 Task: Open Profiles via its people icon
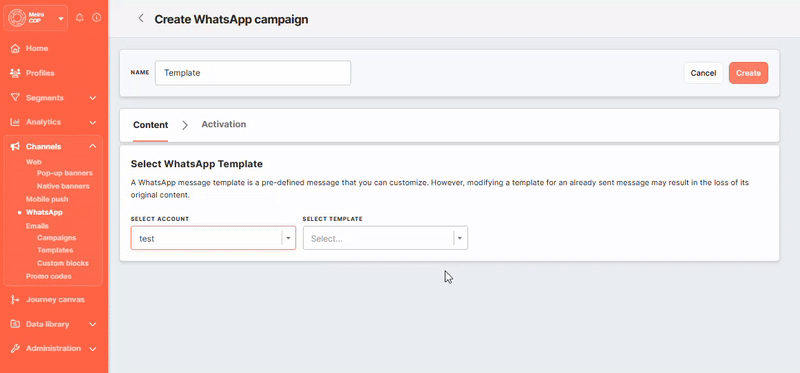[x=15, y=73]
